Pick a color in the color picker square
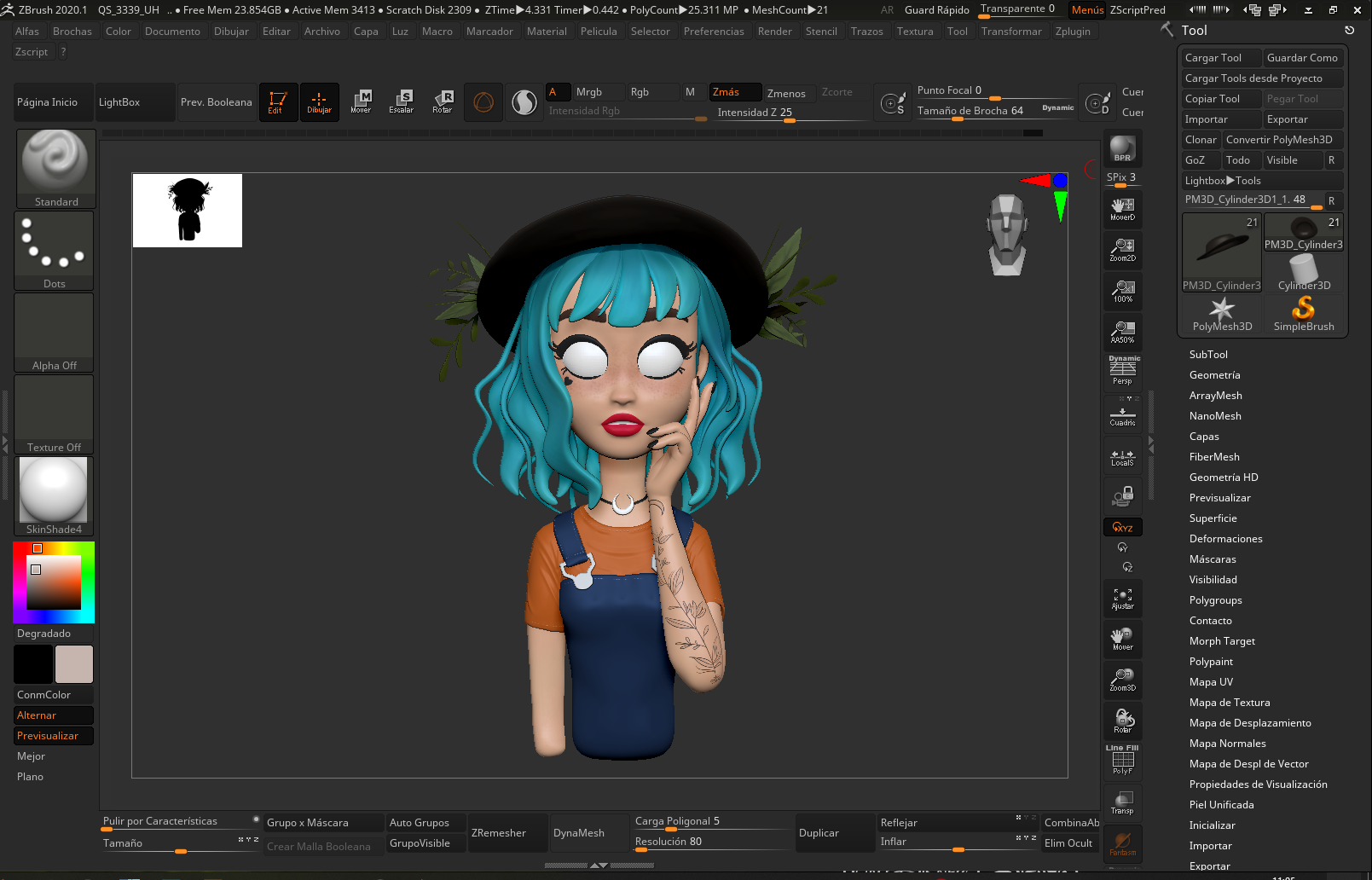This screenshot has height=880, width=1372. [x=54, y=582]
